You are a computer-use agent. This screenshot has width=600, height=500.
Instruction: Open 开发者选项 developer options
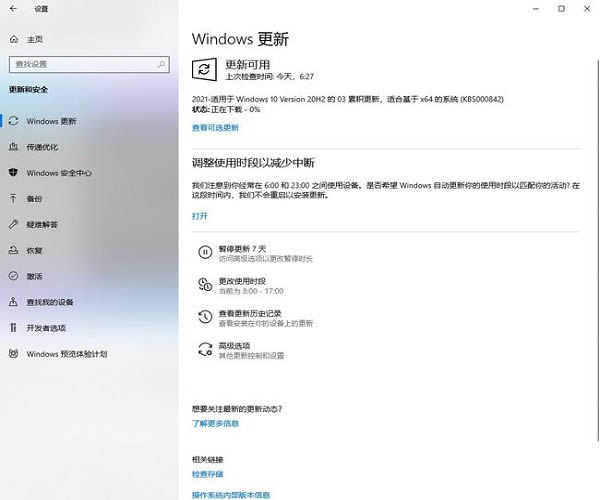click(x=46, y=328)
